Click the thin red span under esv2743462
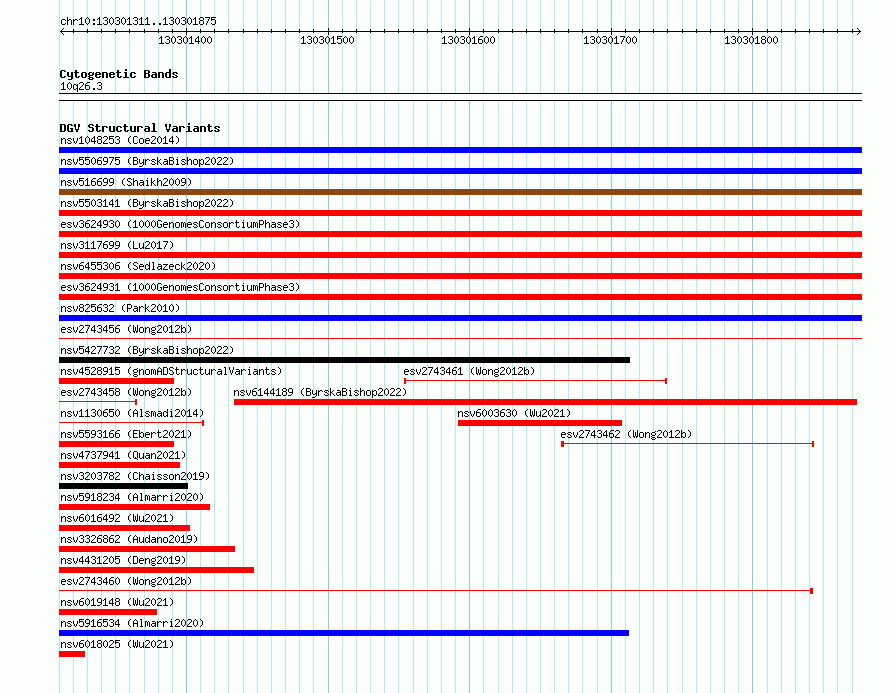Image resolution: width=890 pixels, height=693 pixels. pyautogui.click(x=688, y=444)
